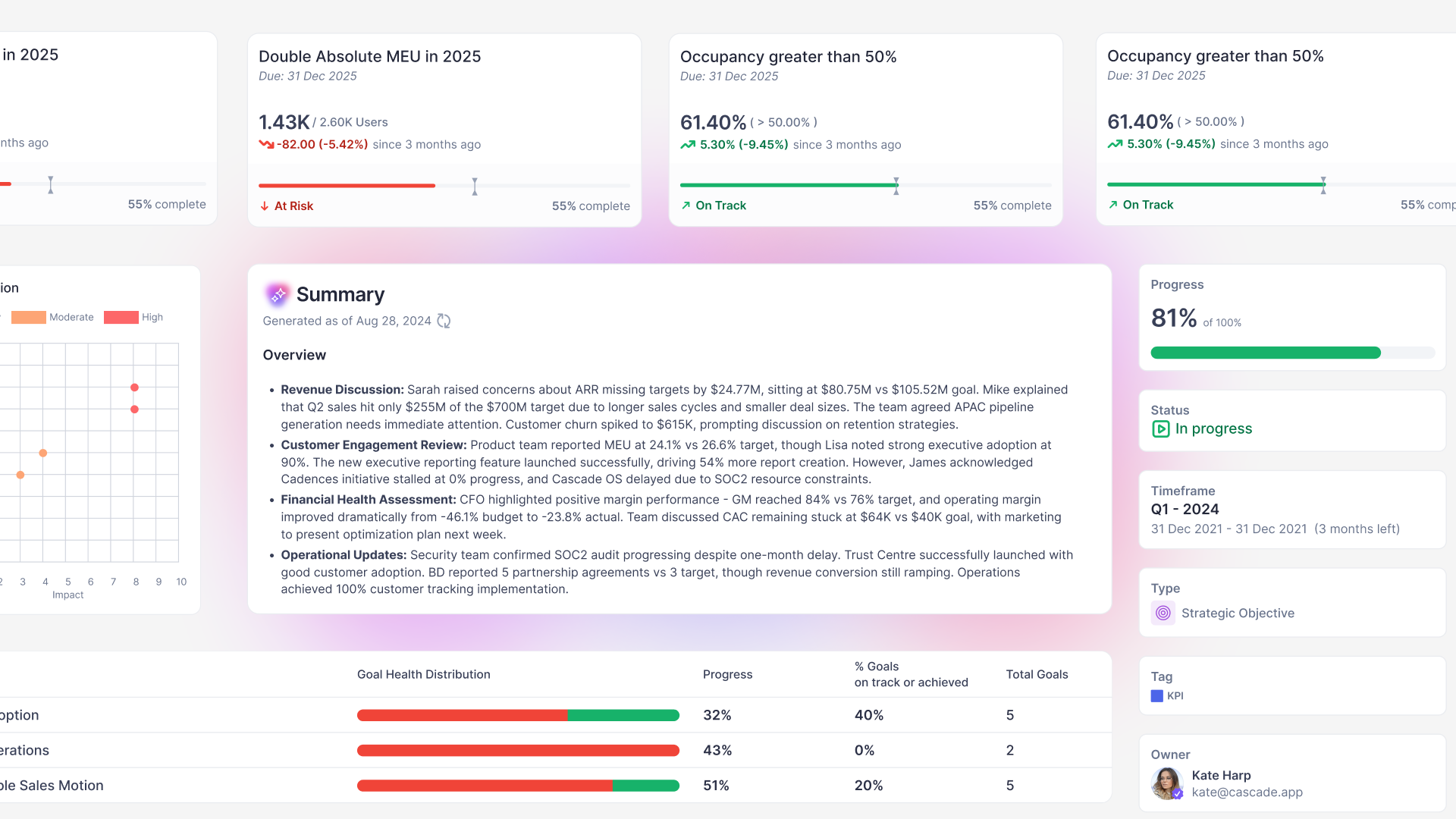Image resolution: width=1456 pixels, height=819 pixels.
Task: Click the 20% on track cell
Action: pyautogui.click(x=868, y=786)
